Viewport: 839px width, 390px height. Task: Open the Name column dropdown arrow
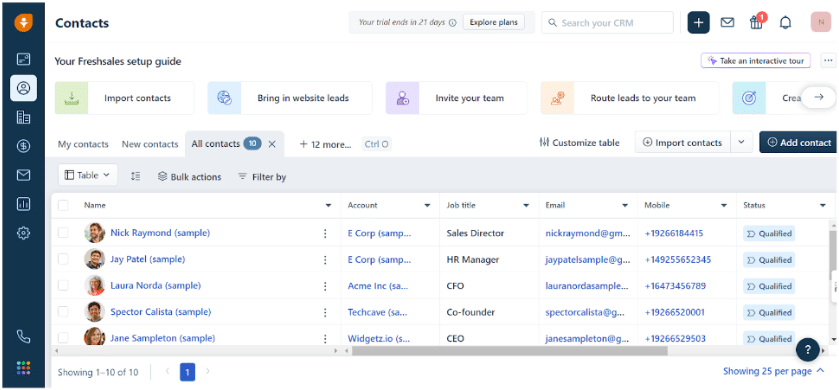pyautogui.click(x=328, y=205)
